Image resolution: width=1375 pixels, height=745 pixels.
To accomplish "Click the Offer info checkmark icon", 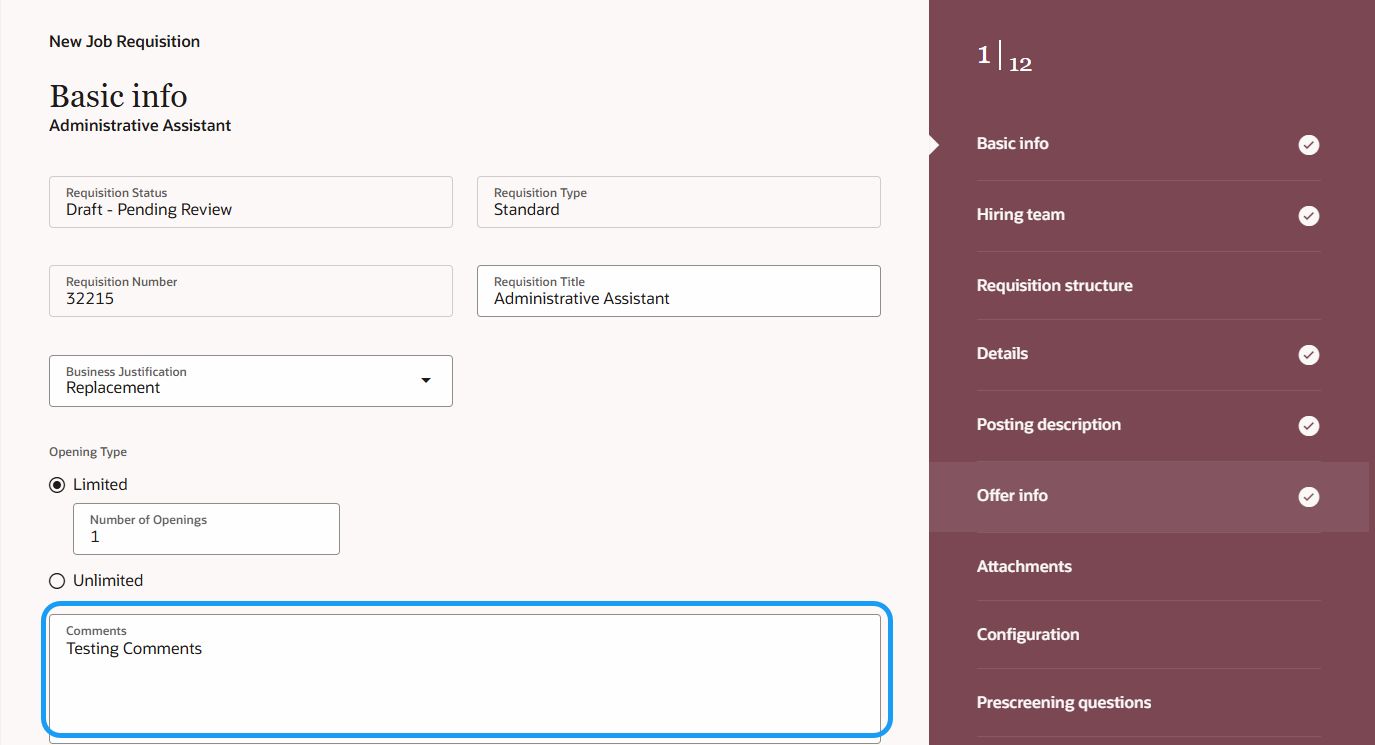I will click(x=1308, y=497).
